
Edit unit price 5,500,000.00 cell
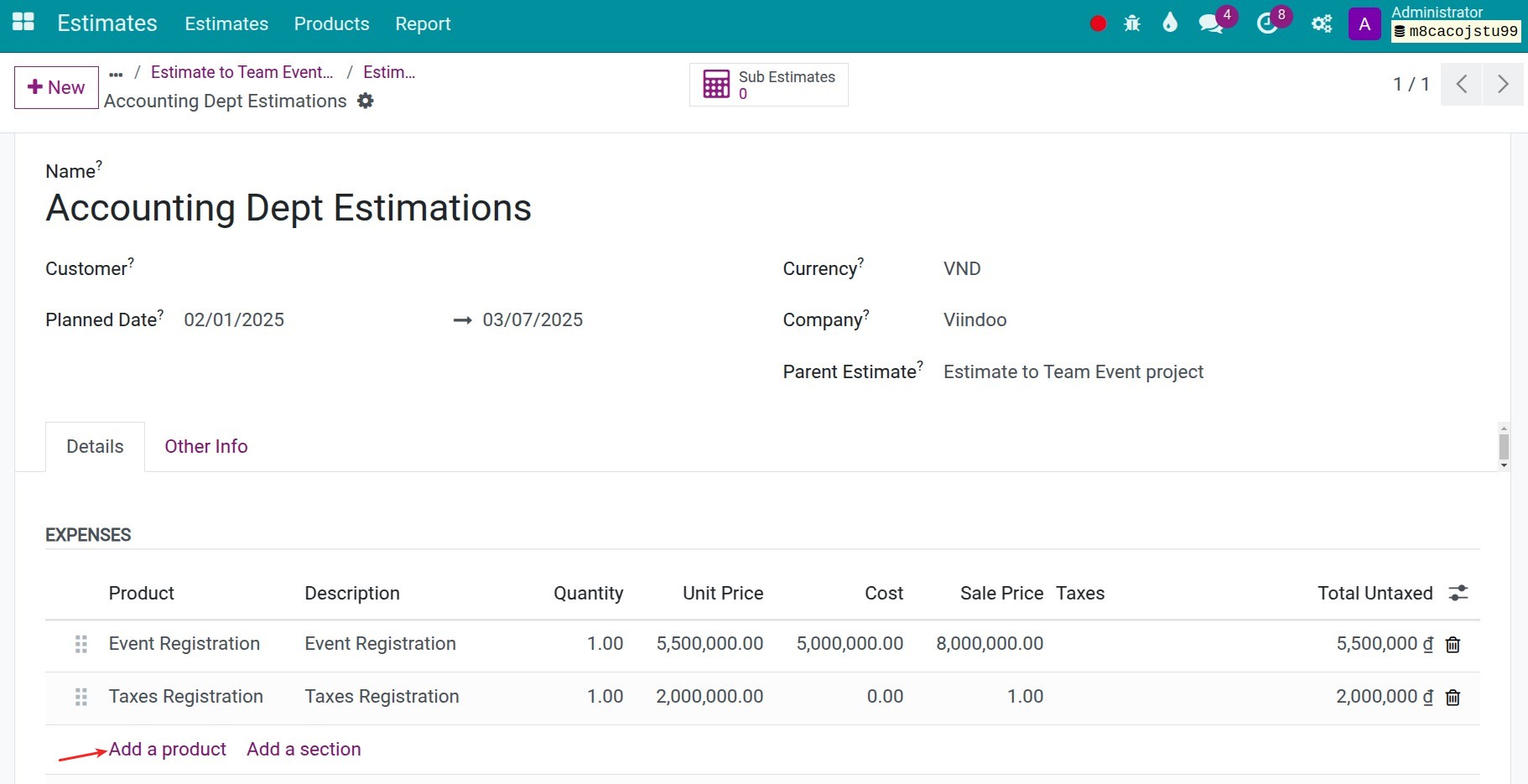[x=709, y=643]
